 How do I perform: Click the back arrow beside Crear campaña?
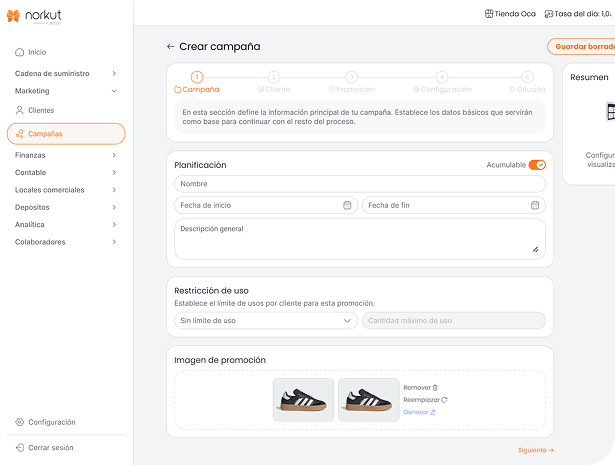click(170, 46)
